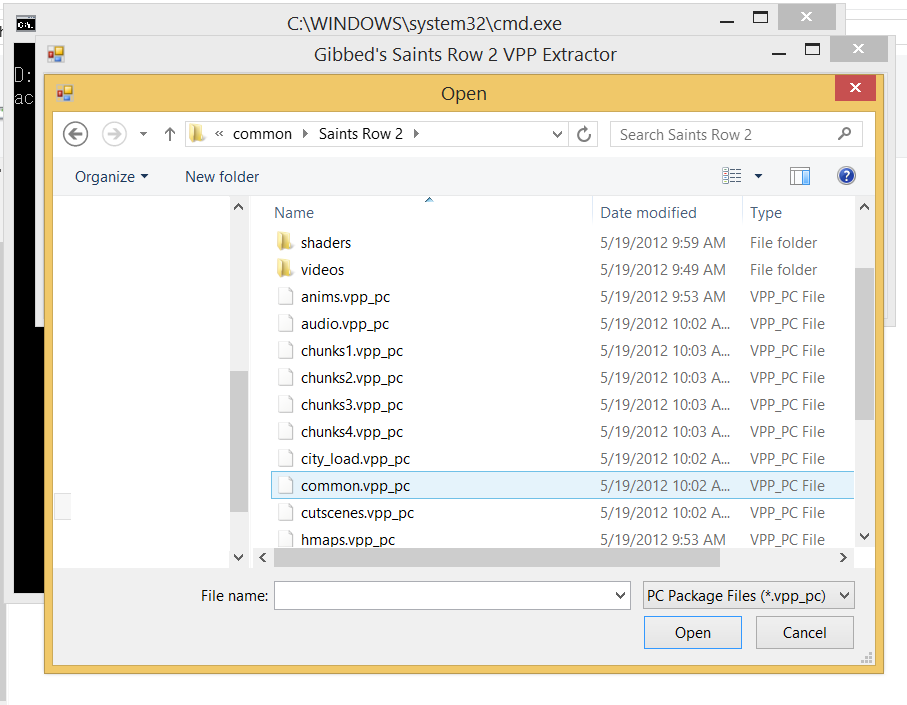This screenshot has height=705, width=907.
Task: Open the recent locations dropdown arrow
Action: click(x=143, y=134)
